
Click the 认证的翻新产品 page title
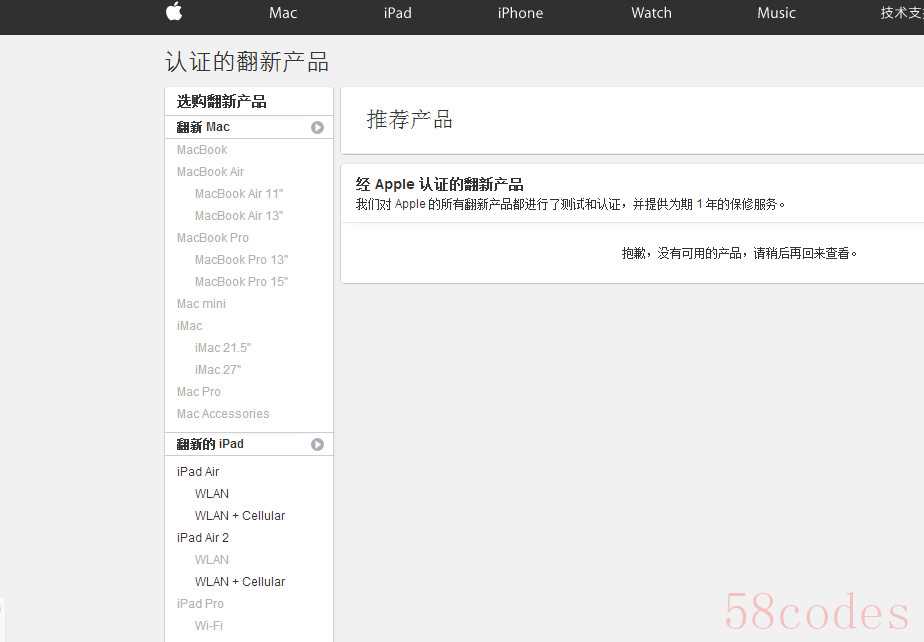(x=247, y=62)
